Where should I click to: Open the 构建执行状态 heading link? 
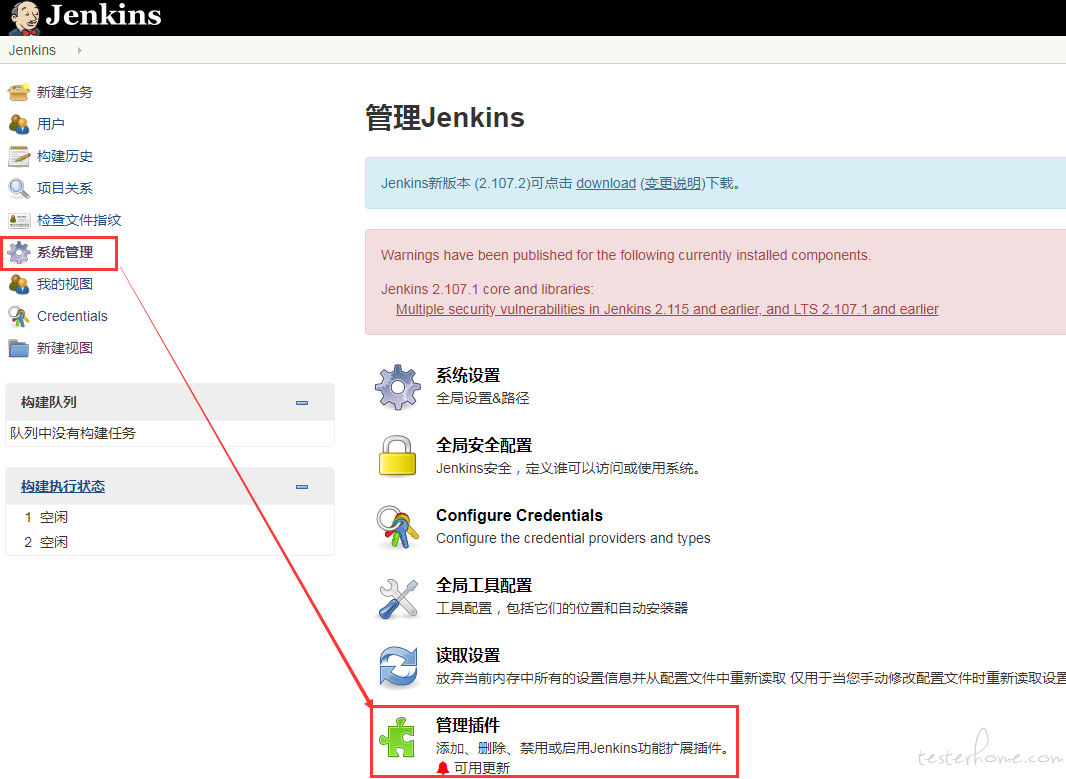coord(63,486)
